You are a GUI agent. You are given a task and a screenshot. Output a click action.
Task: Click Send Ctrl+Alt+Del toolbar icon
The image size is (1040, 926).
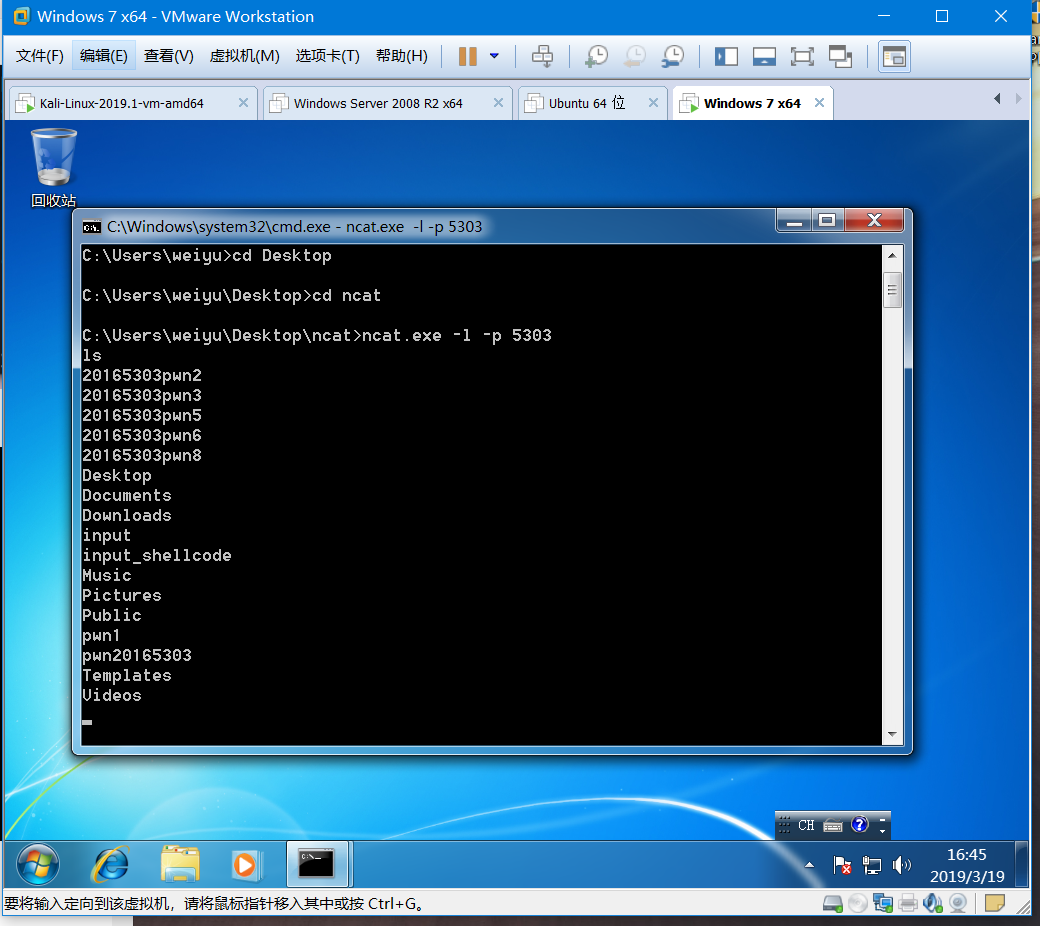click(x=543, y=56)
